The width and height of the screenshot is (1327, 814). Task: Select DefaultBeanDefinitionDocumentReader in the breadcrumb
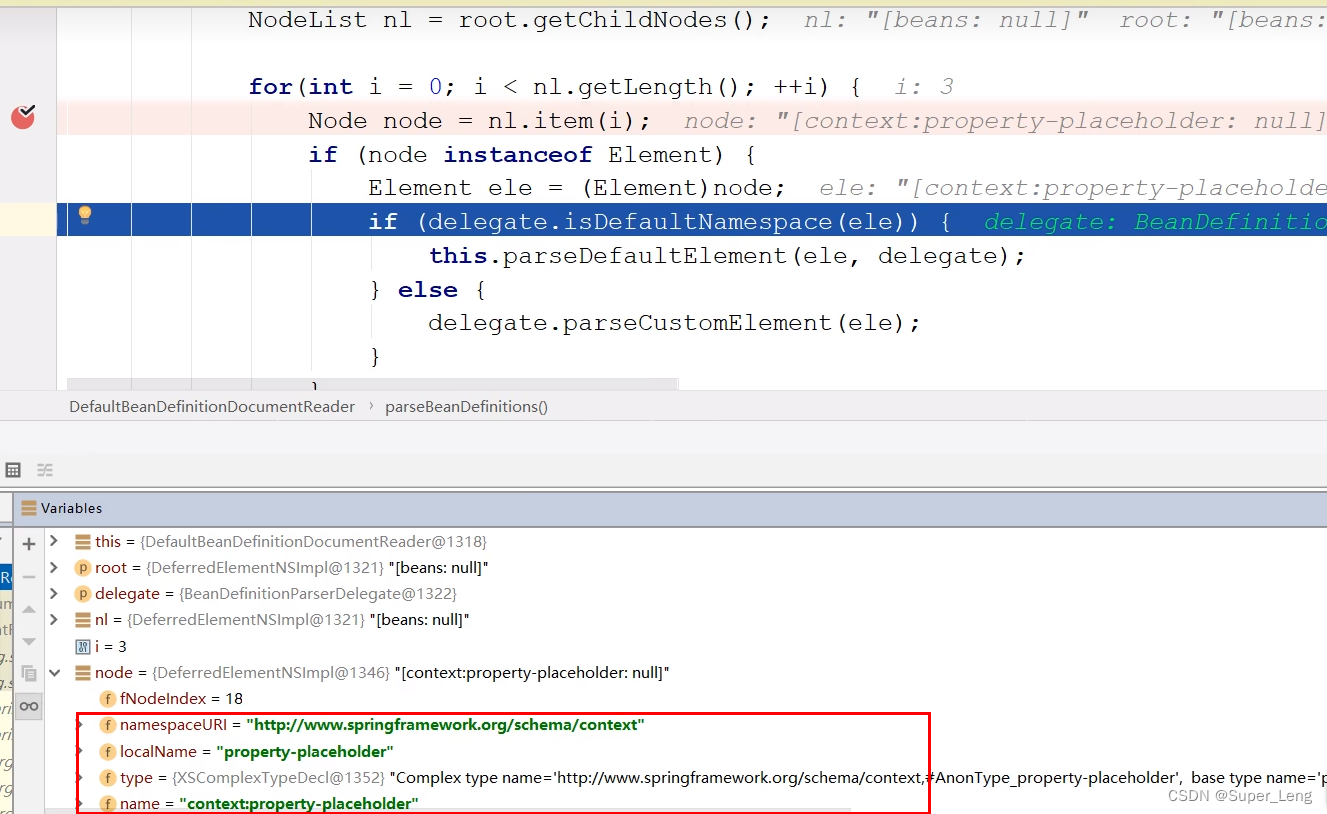coord(212,406)
